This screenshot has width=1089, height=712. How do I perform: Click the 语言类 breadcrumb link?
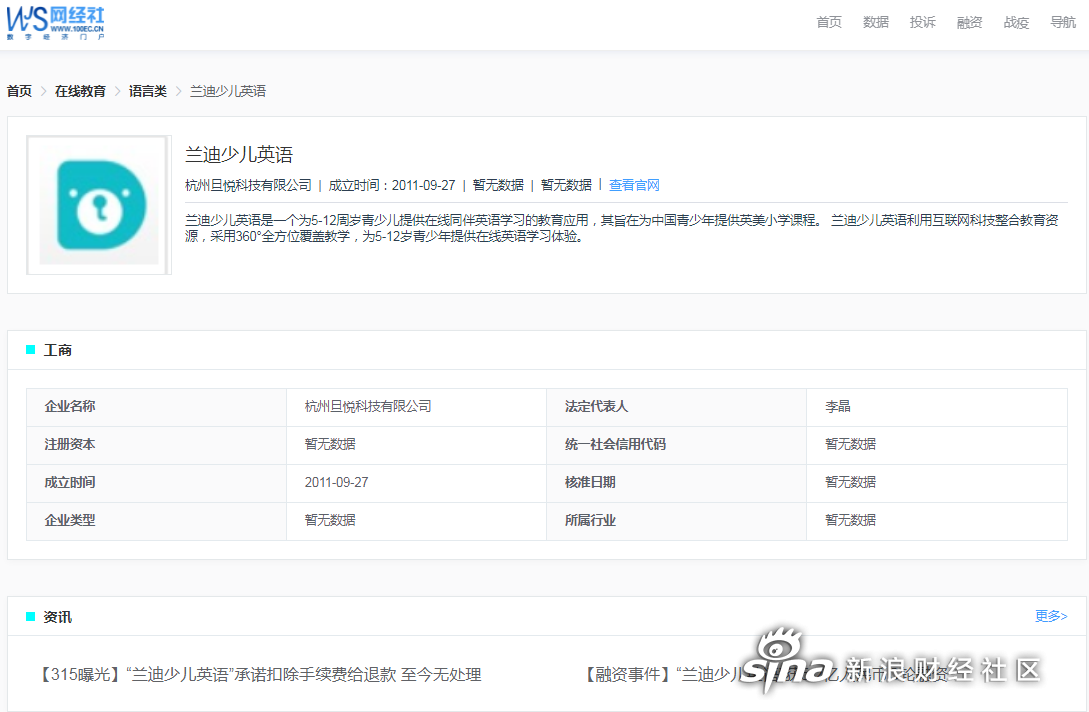(148, 91)
